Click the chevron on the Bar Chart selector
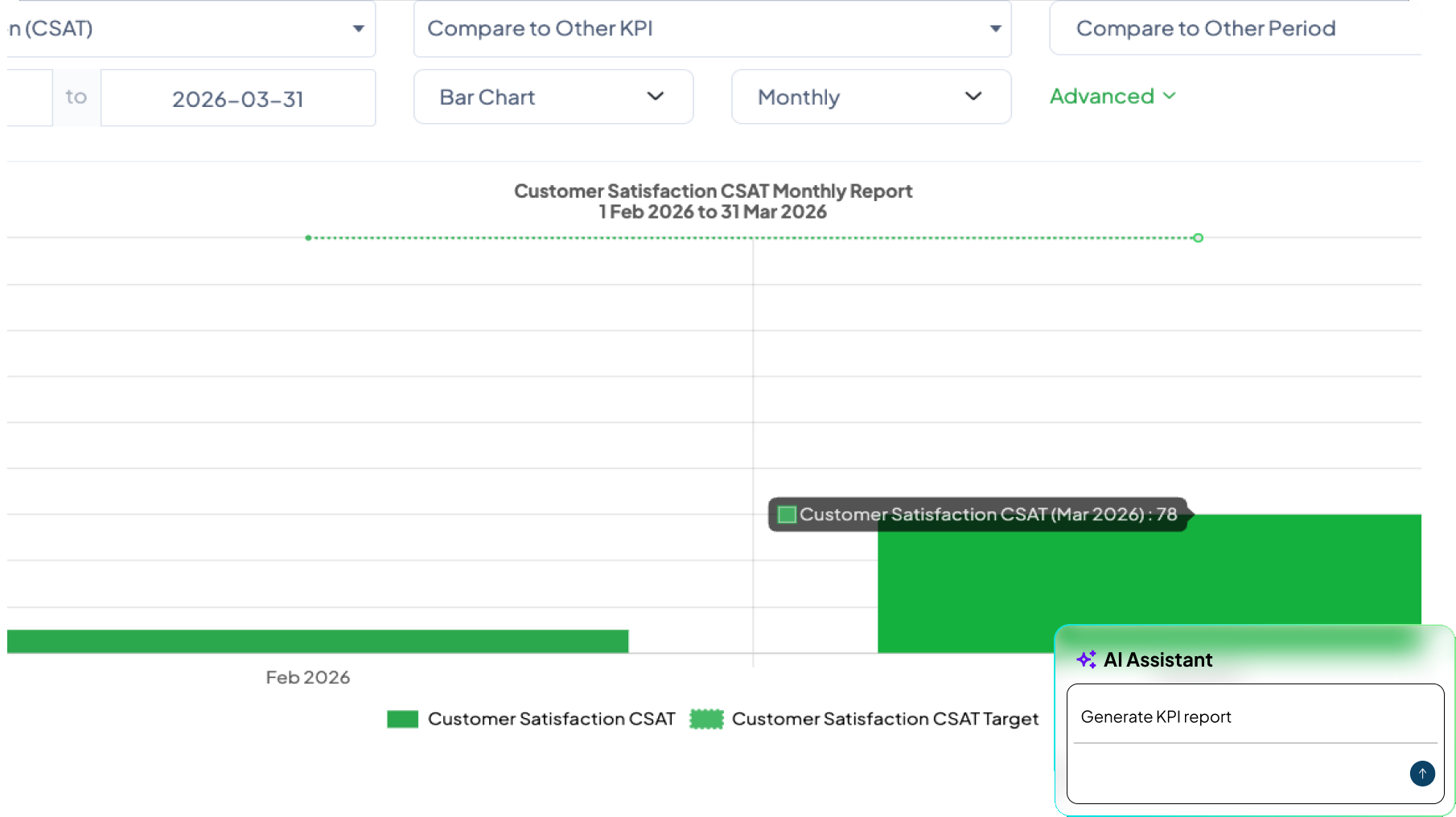The image size is (1456, 817). coord(655,96)
